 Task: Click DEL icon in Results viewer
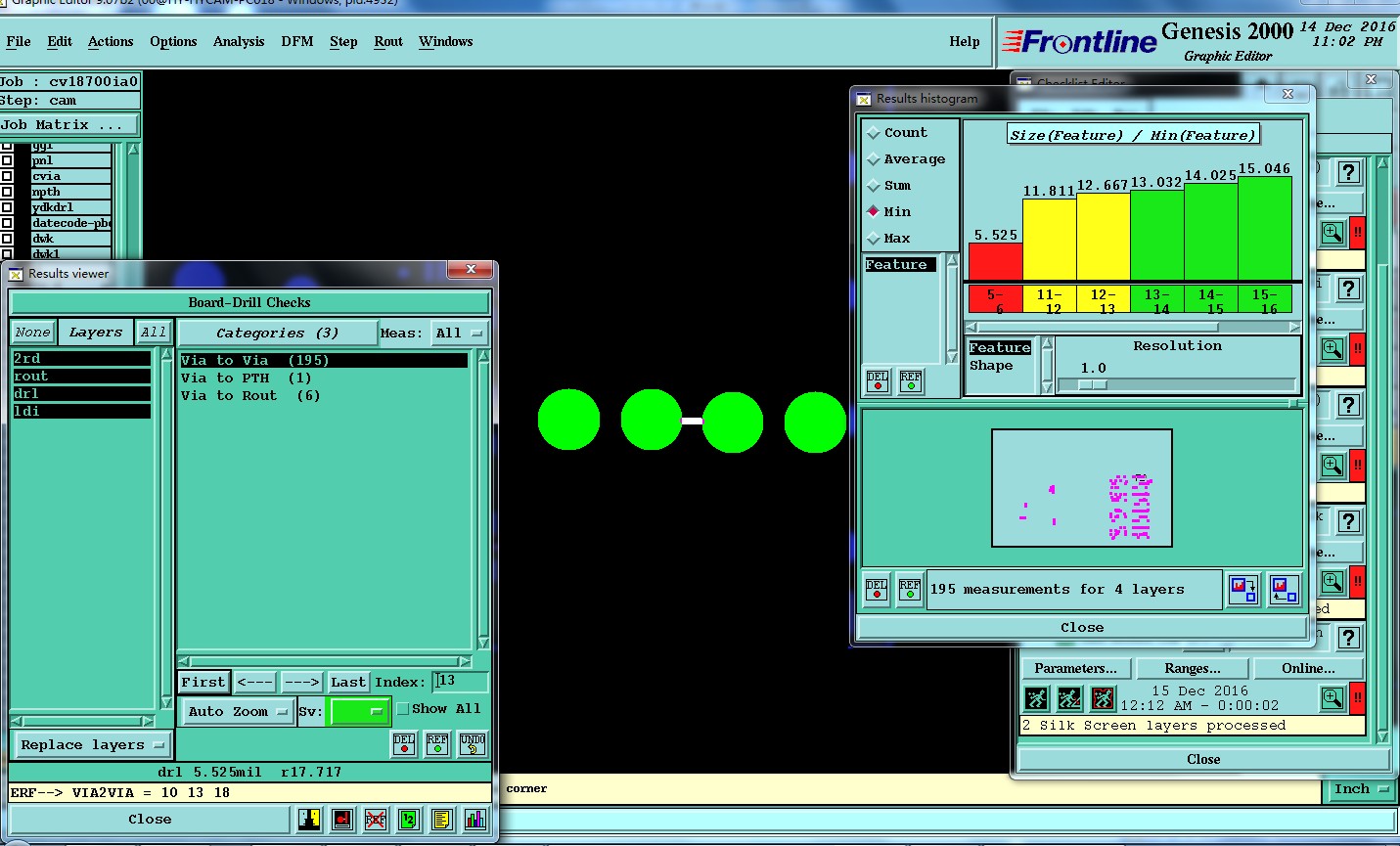(x=404, y=744)
